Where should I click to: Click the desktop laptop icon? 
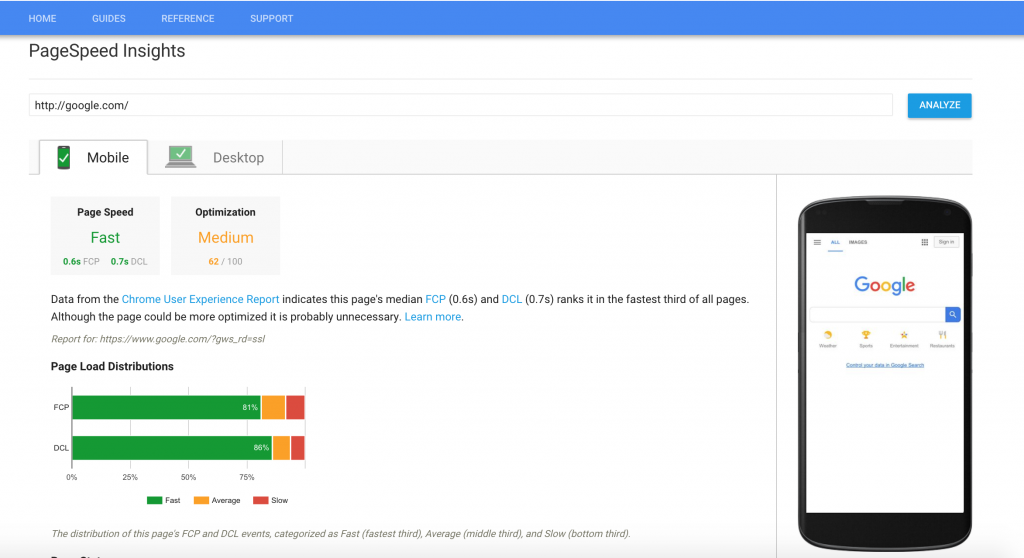click(x=181, y=156)
